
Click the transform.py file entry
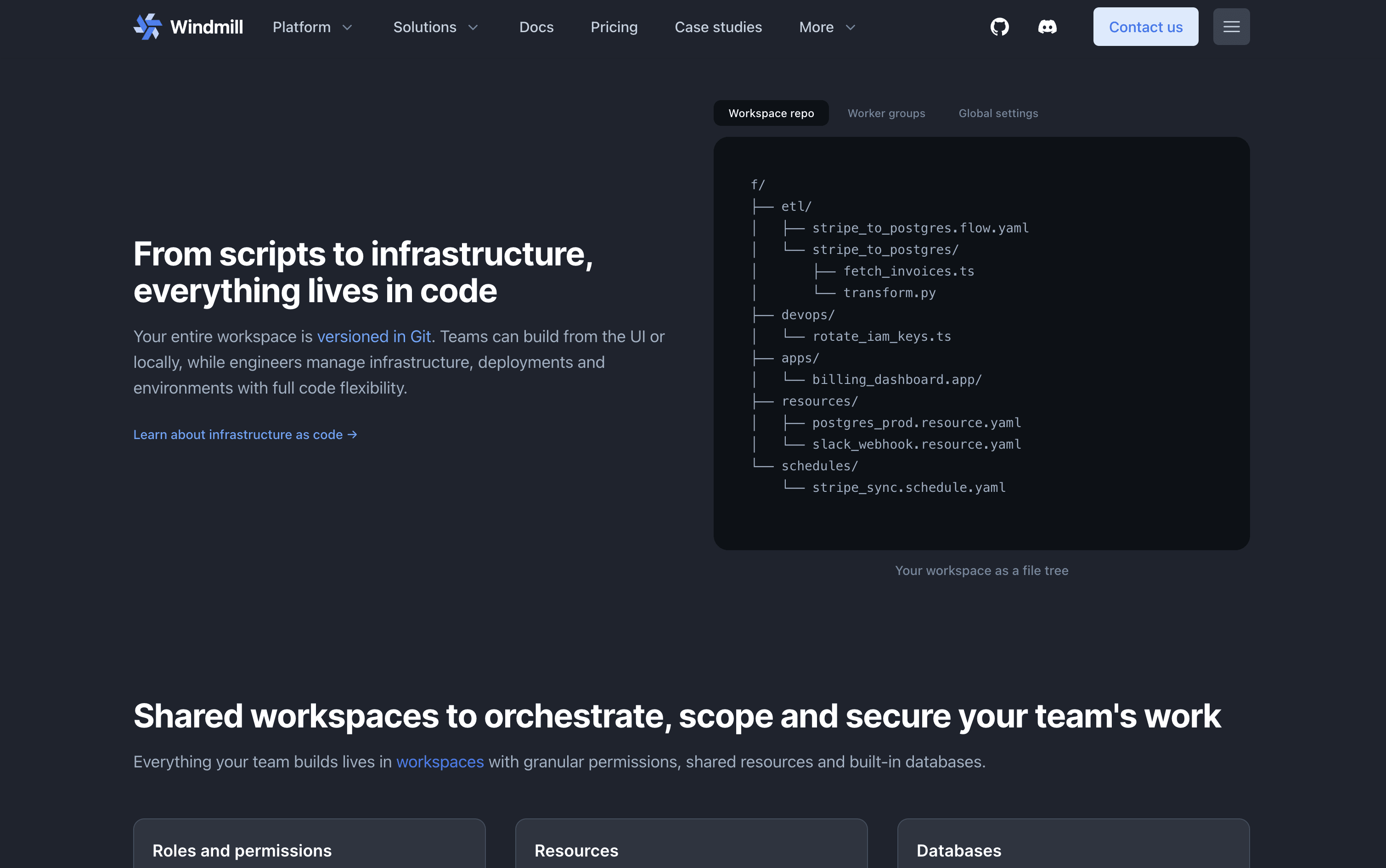(889, 293)
